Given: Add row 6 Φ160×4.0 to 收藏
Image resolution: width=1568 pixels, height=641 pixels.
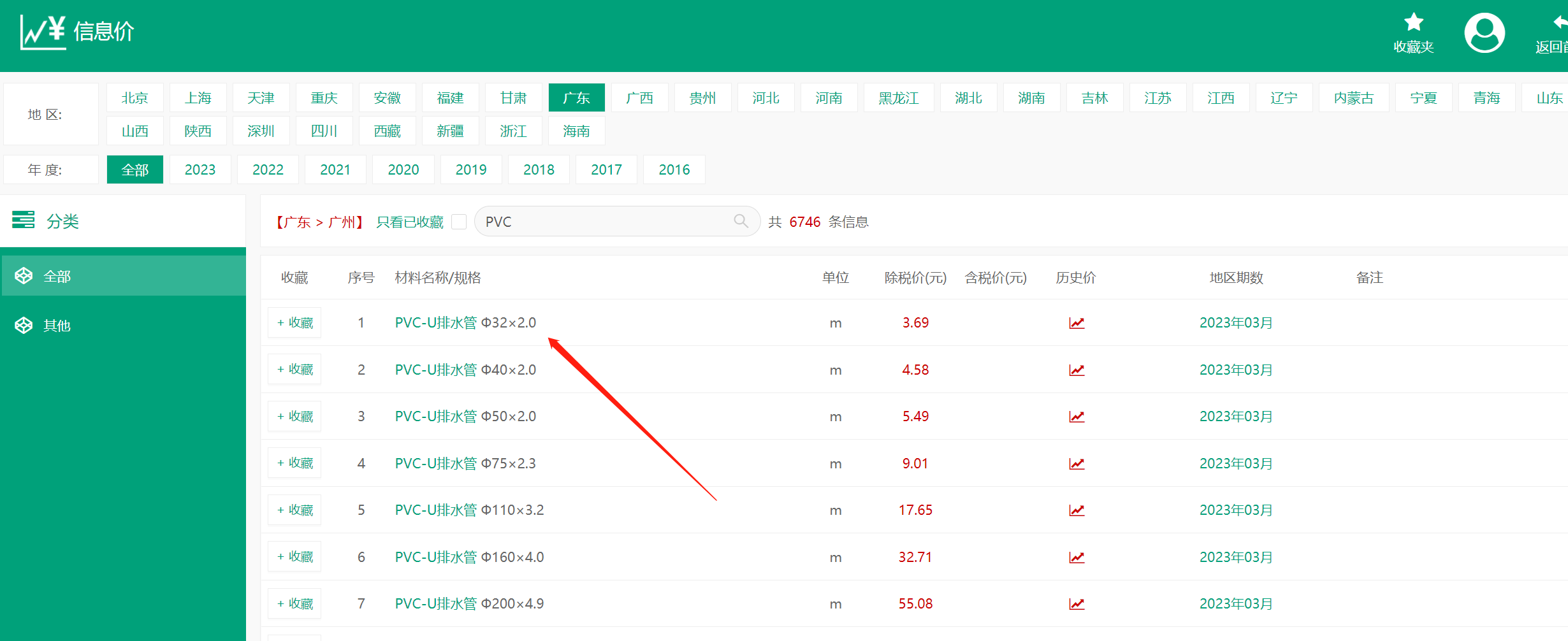Looking at the screenshot, I should [294, 557].
